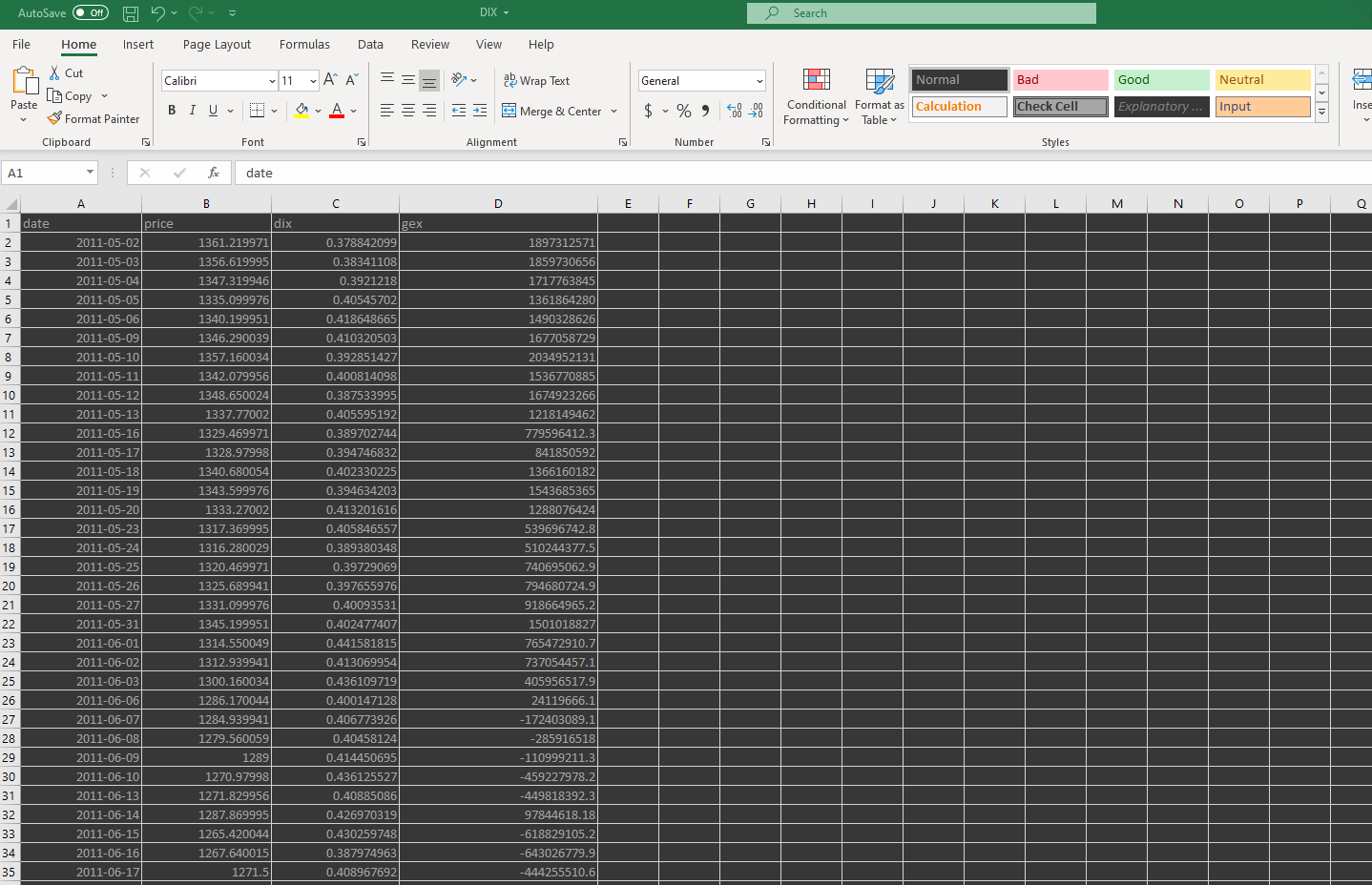The height and width of the screenshot is (885, 1372).
Task: Apply the yellow fill color
Action: point(301,111)
